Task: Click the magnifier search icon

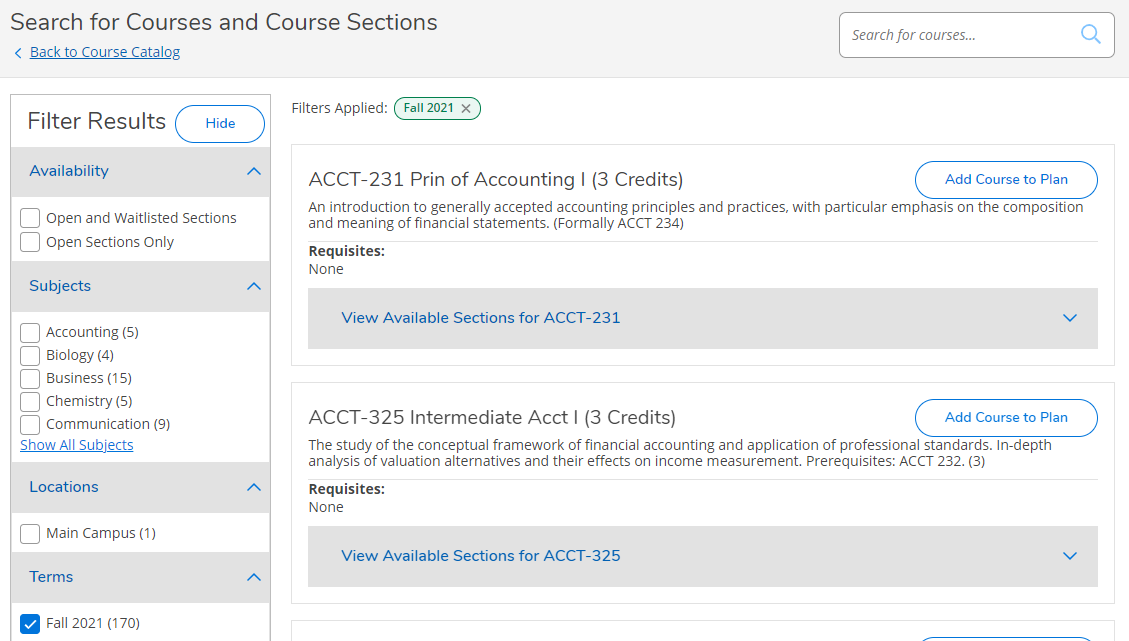Action: [x=1090, y=35]
